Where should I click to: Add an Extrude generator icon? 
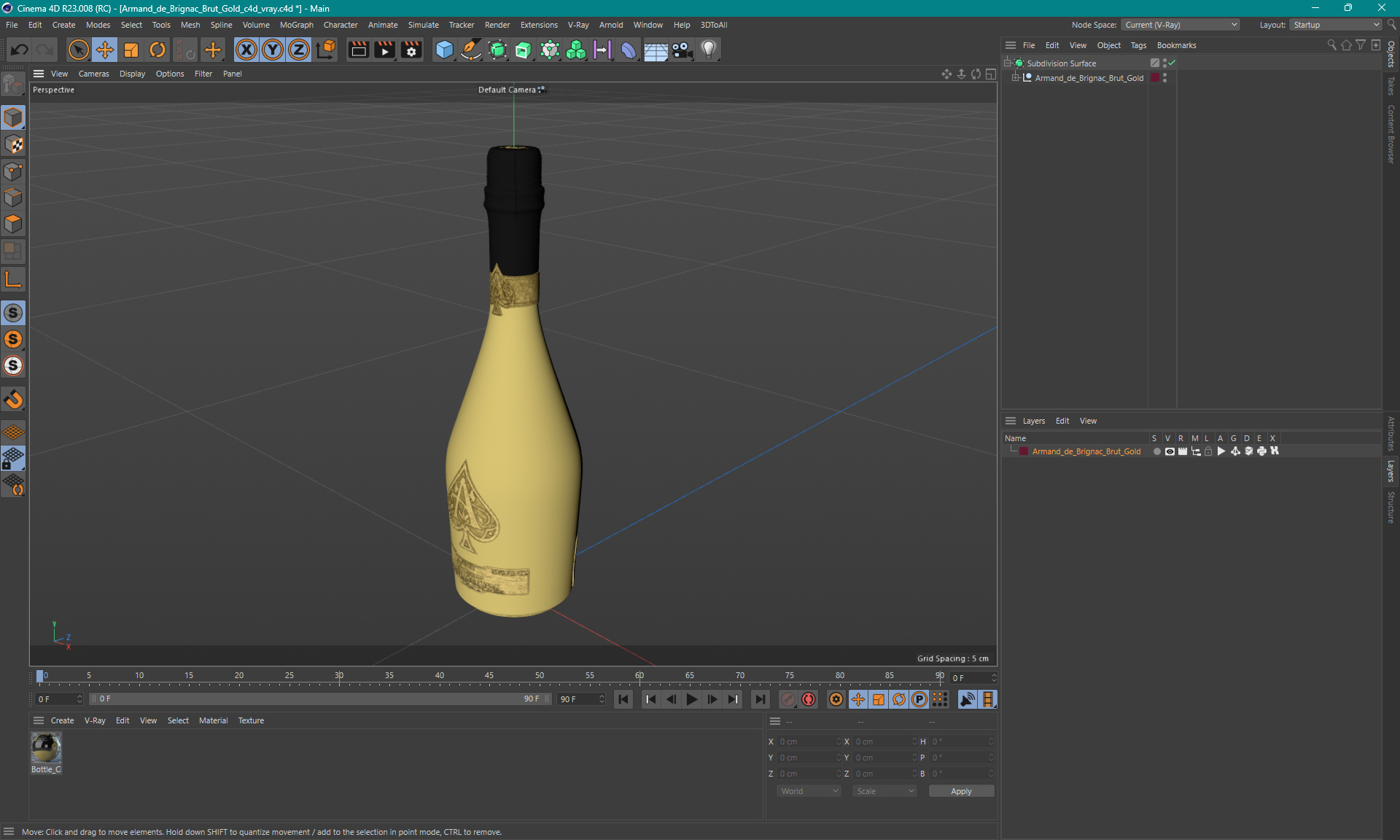pyautogui.click(x=524, y=50)
